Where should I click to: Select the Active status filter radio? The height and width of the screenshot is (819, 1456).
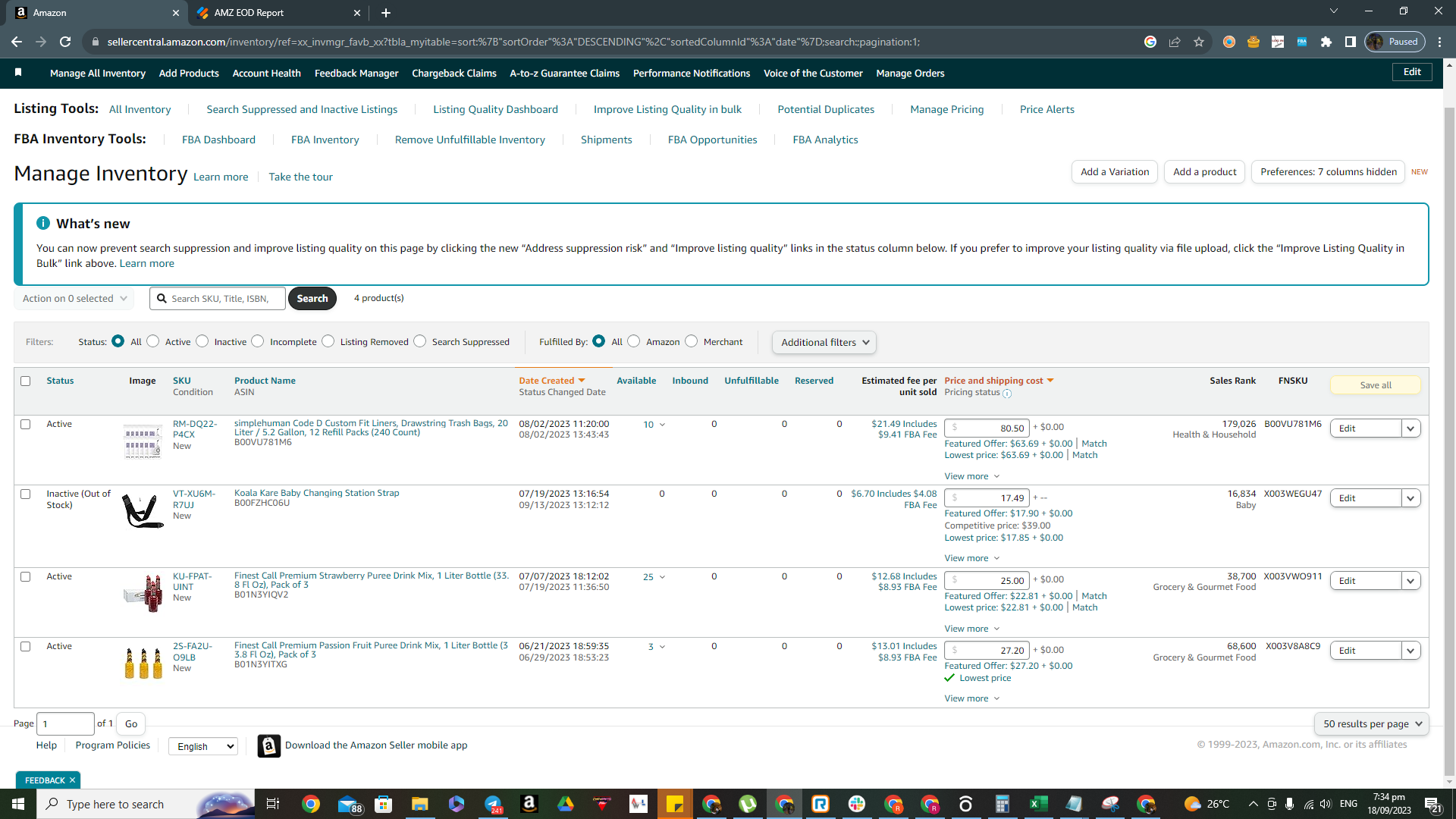point(153,341)
